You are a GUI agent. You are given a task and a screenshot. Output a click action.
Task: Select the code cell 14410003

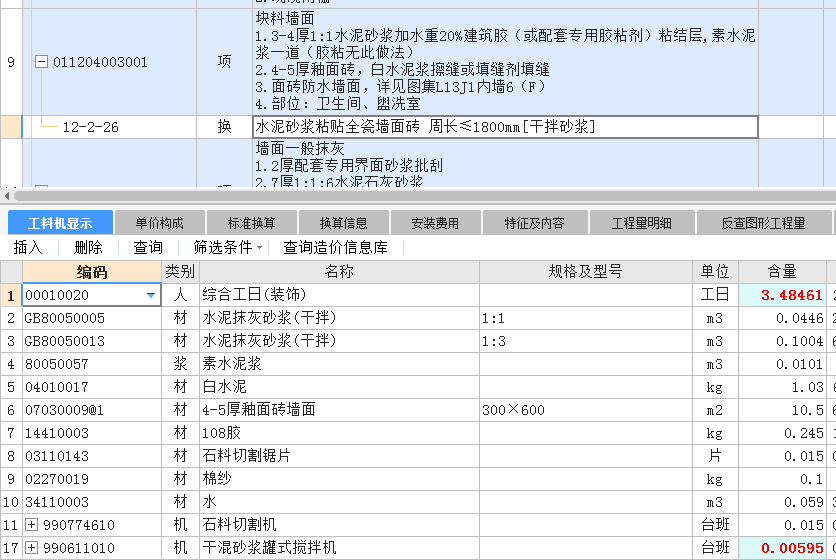pos(92,433)
